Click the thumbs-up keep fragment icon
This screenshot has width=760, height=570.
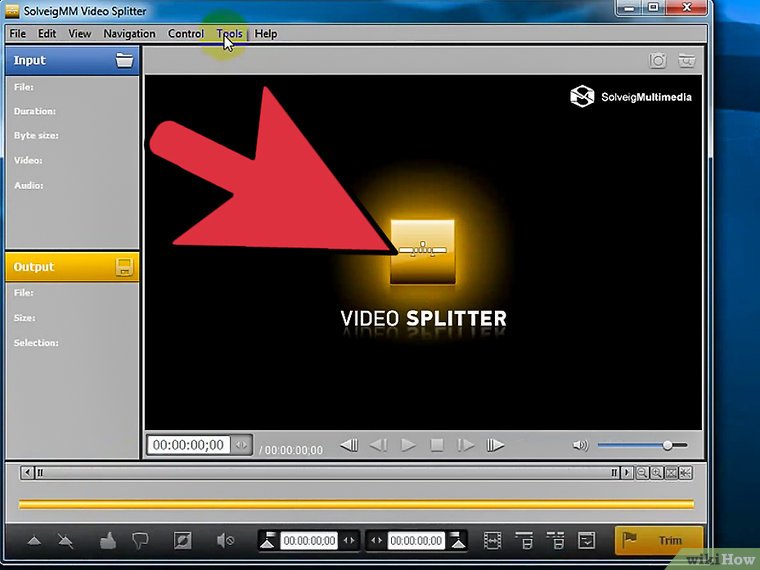[x=109, y=541]
